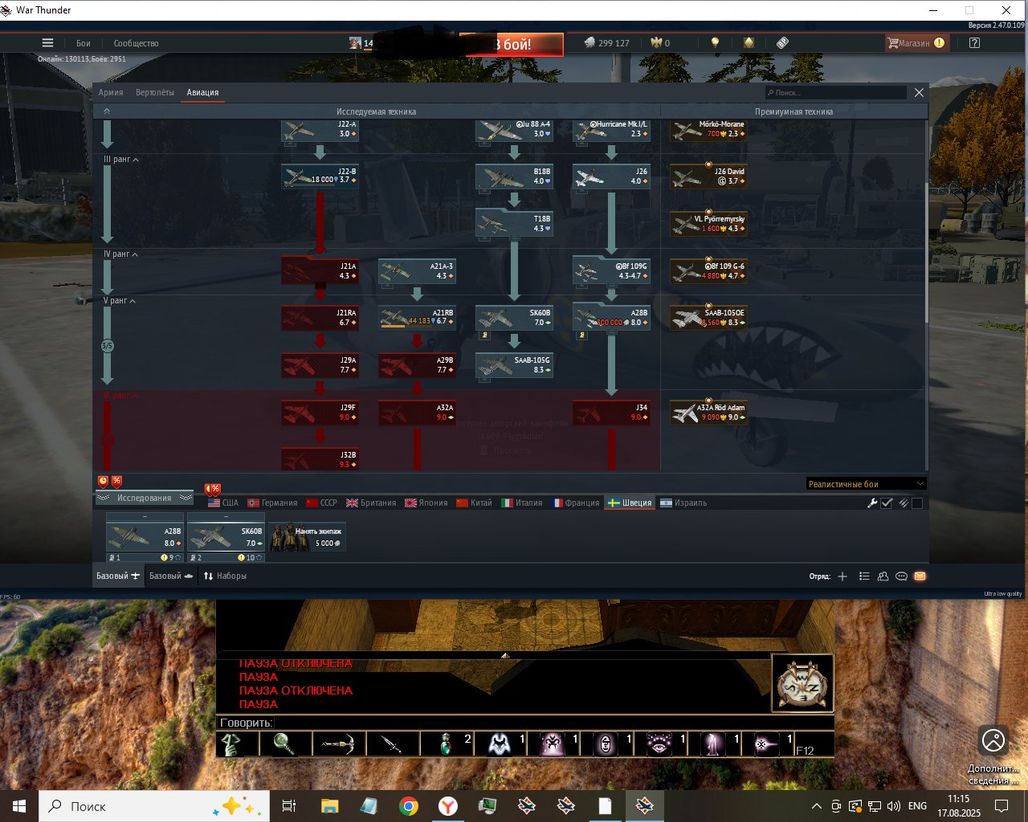This screenshot has width=1028, height=822.
Task: Select the SK60B card in tech tree
Action: click(x=514, y=318)
